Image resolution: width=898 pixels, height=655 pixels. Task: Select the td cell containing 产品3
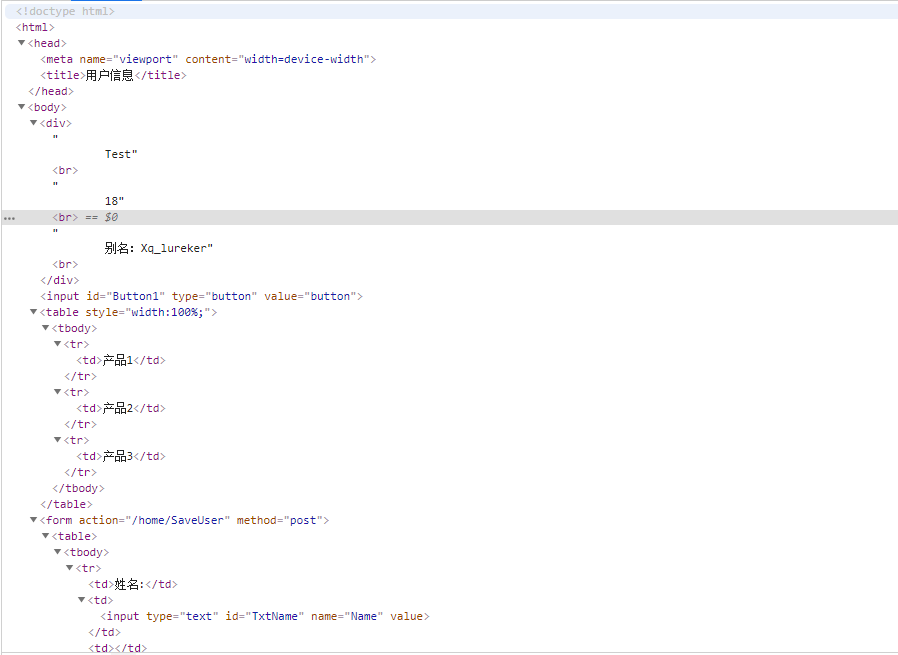[120, 455]
